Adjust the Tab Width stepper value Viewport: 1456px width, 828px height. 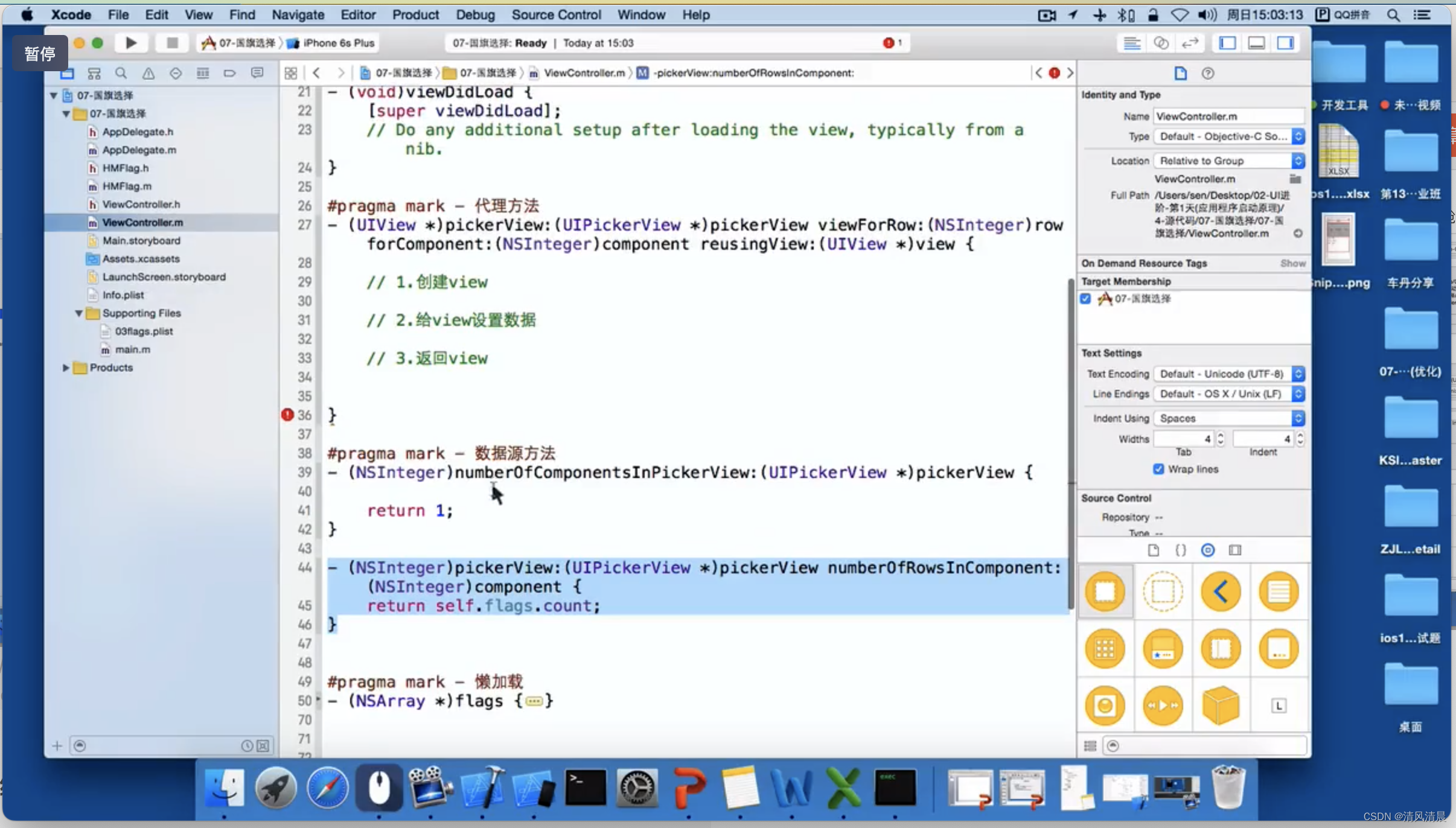pyautogui.click(x=1219, y=439)
